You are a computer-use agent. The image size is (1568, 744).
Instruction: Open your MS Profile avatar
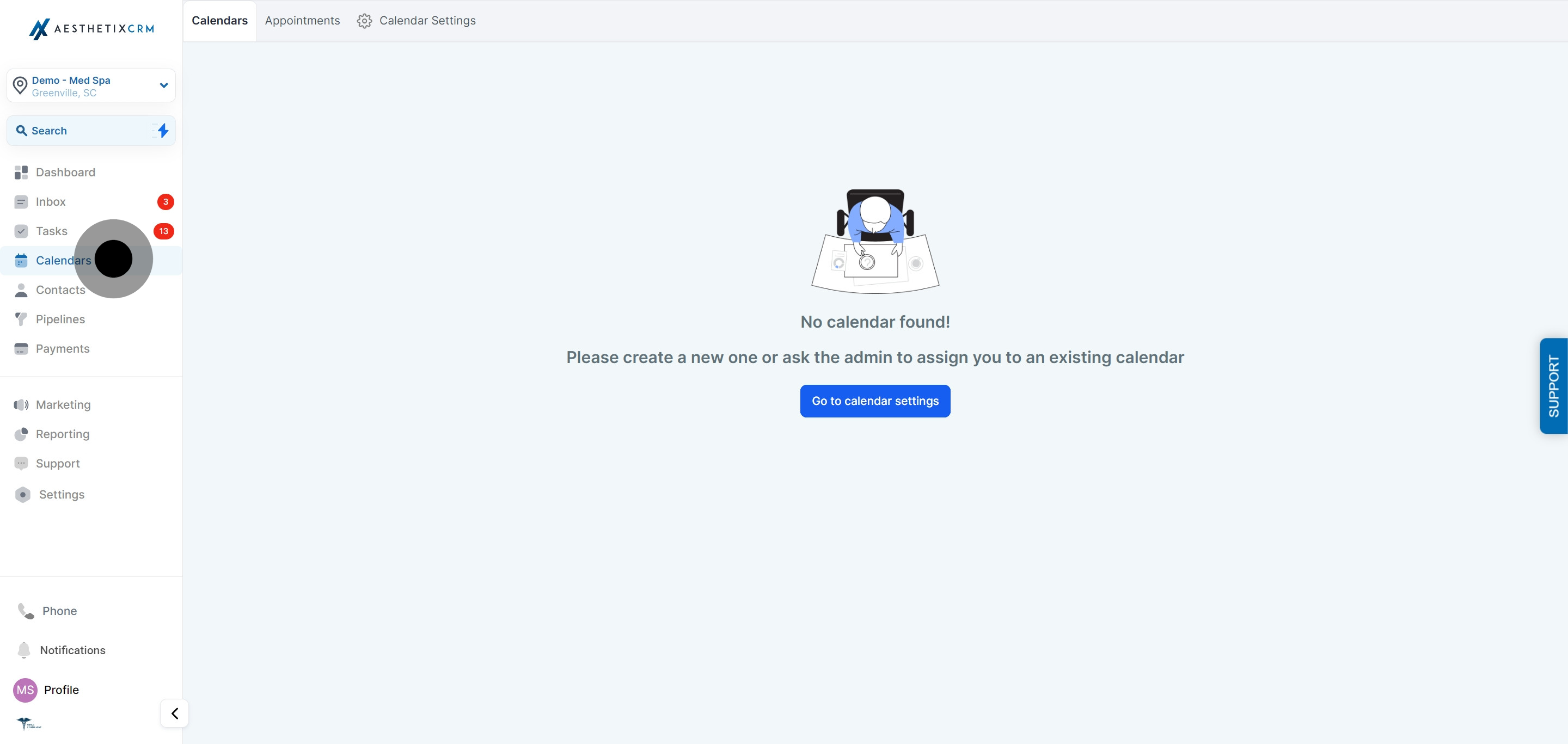pyautogui.click(x=26, y=690)
